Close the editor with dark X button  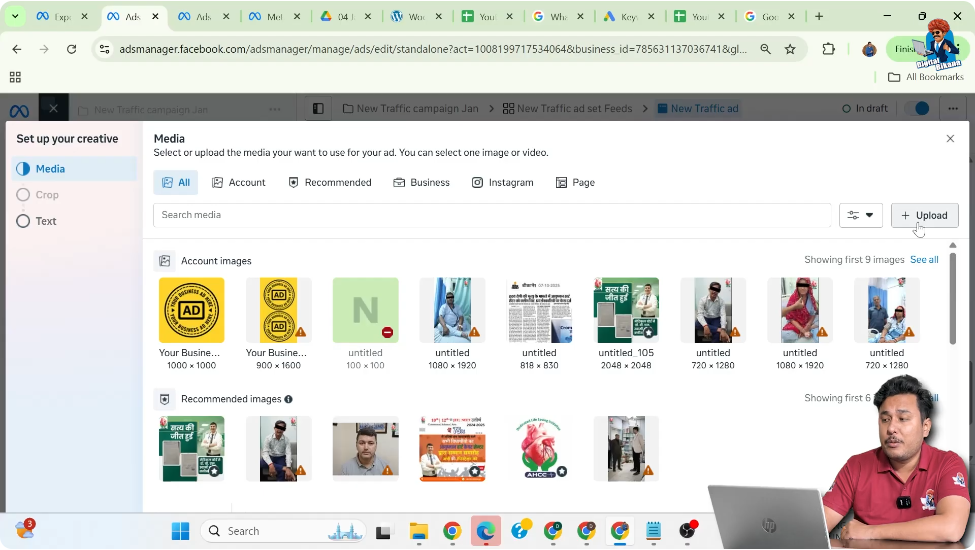pyautogui.click(x=53, y=109)
